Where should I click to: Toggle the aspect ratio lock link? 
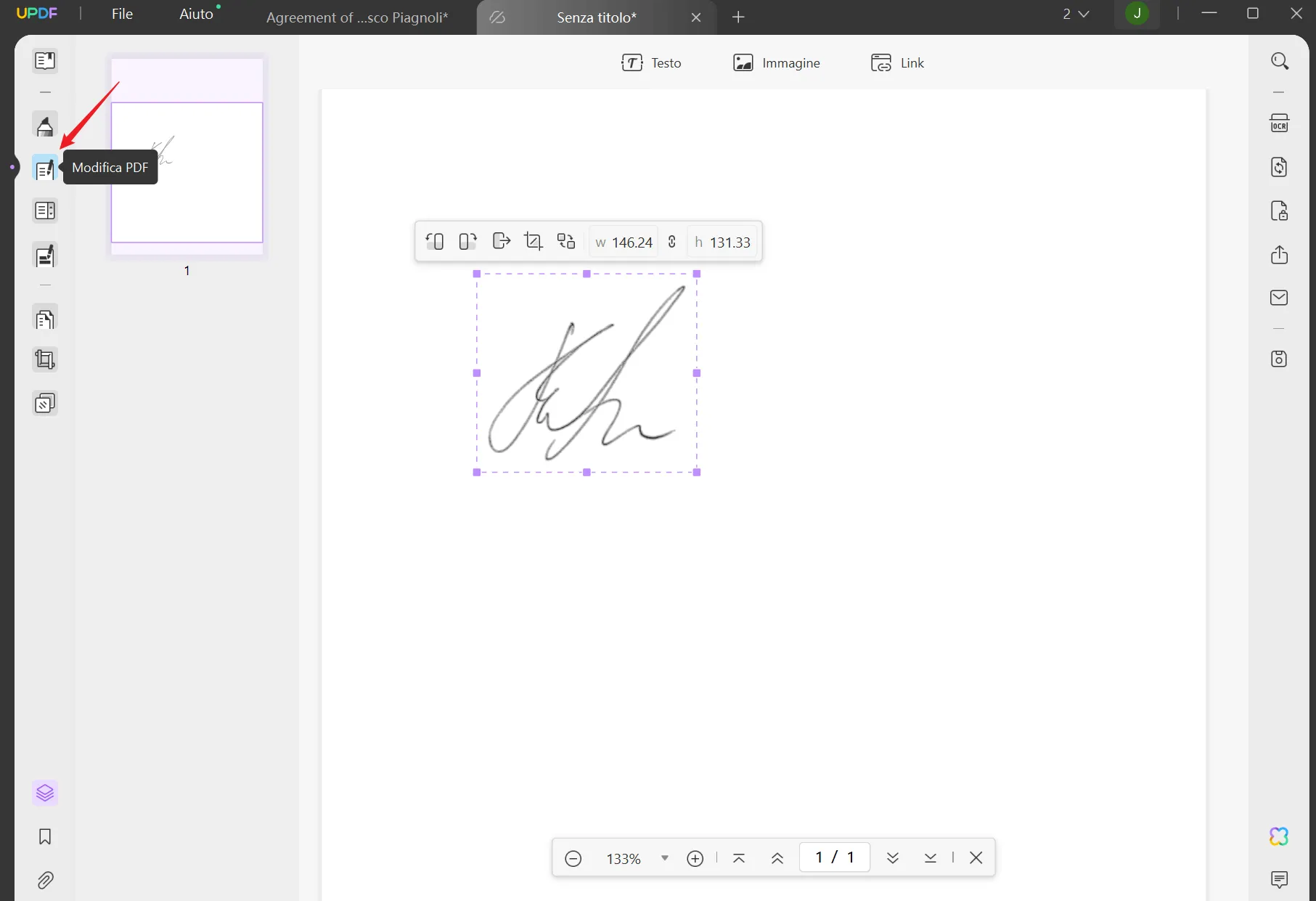tap(672, 242)
